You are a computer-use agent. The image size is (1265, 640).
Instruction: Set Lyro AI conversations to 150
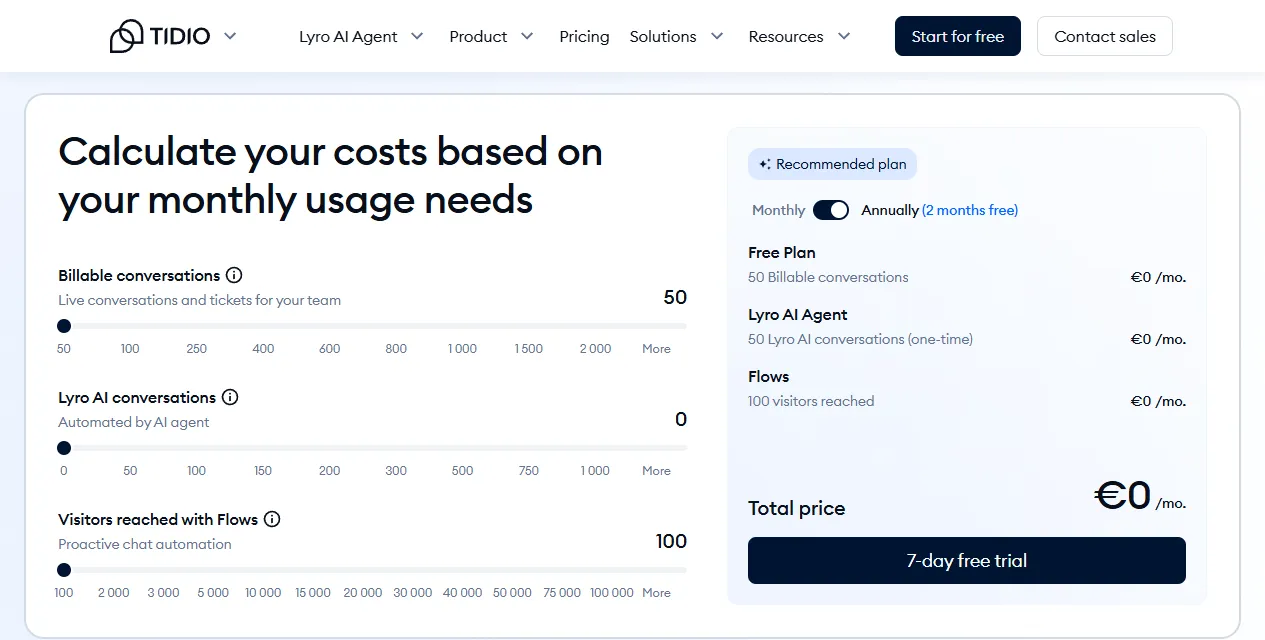tap(263, 471)
